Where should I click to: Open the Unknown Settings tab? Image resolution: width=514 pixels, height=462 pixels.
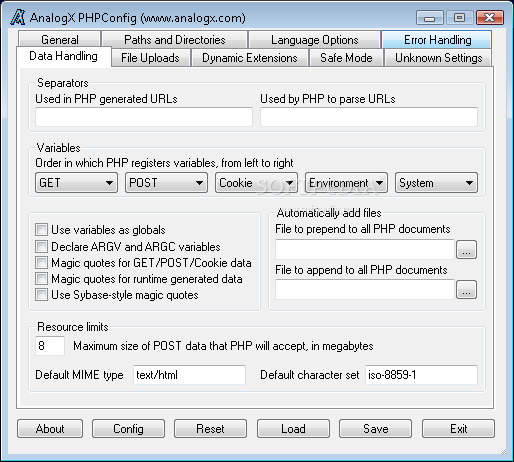[438, 58]
